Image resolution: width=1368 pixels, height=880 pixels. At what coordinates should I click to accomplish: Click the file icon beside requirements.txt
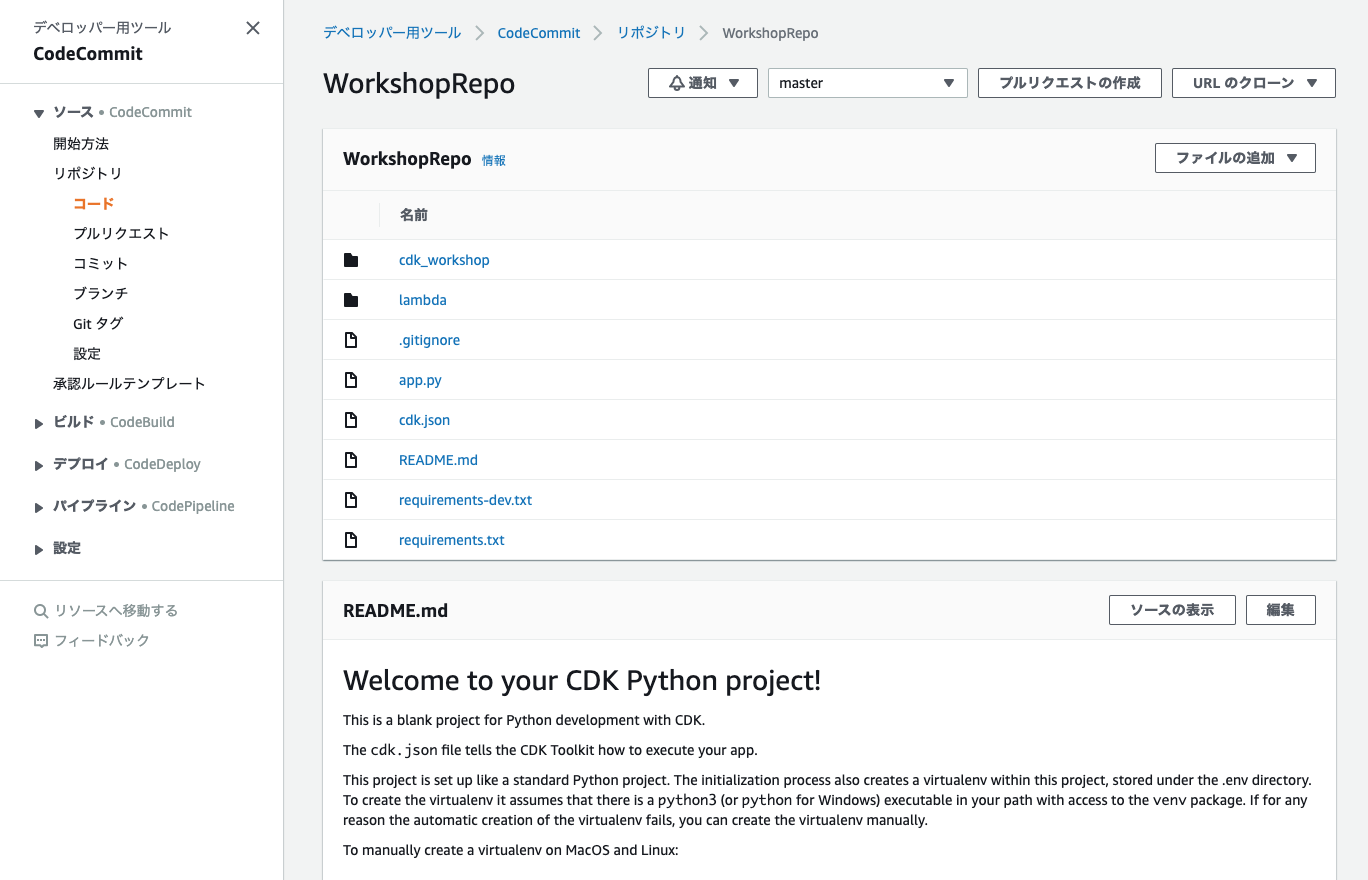(350, 540)
